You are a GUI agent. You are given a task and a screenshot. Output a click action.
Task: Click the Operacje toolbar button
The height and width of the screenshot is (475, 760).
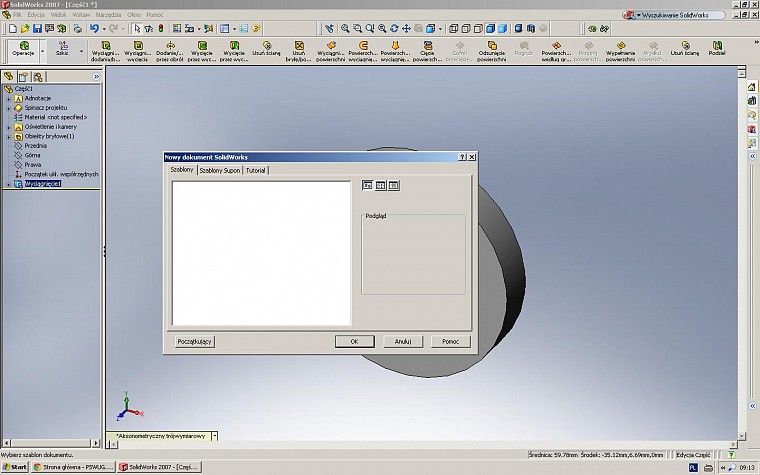click(x=23, y=48)
